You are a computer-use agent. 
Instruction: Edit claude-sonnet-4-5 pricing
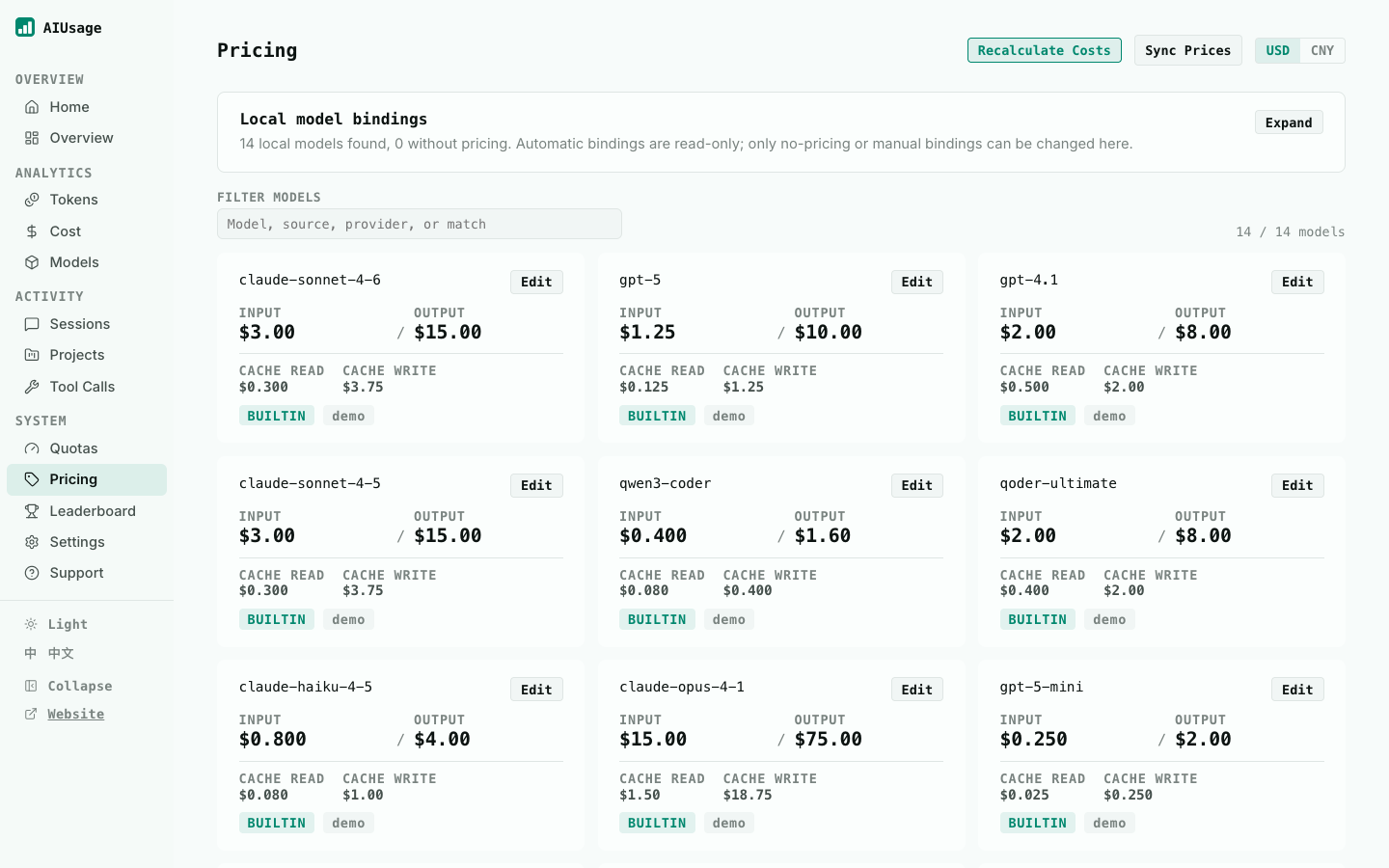pyautogui.click(x=536, y=485)
